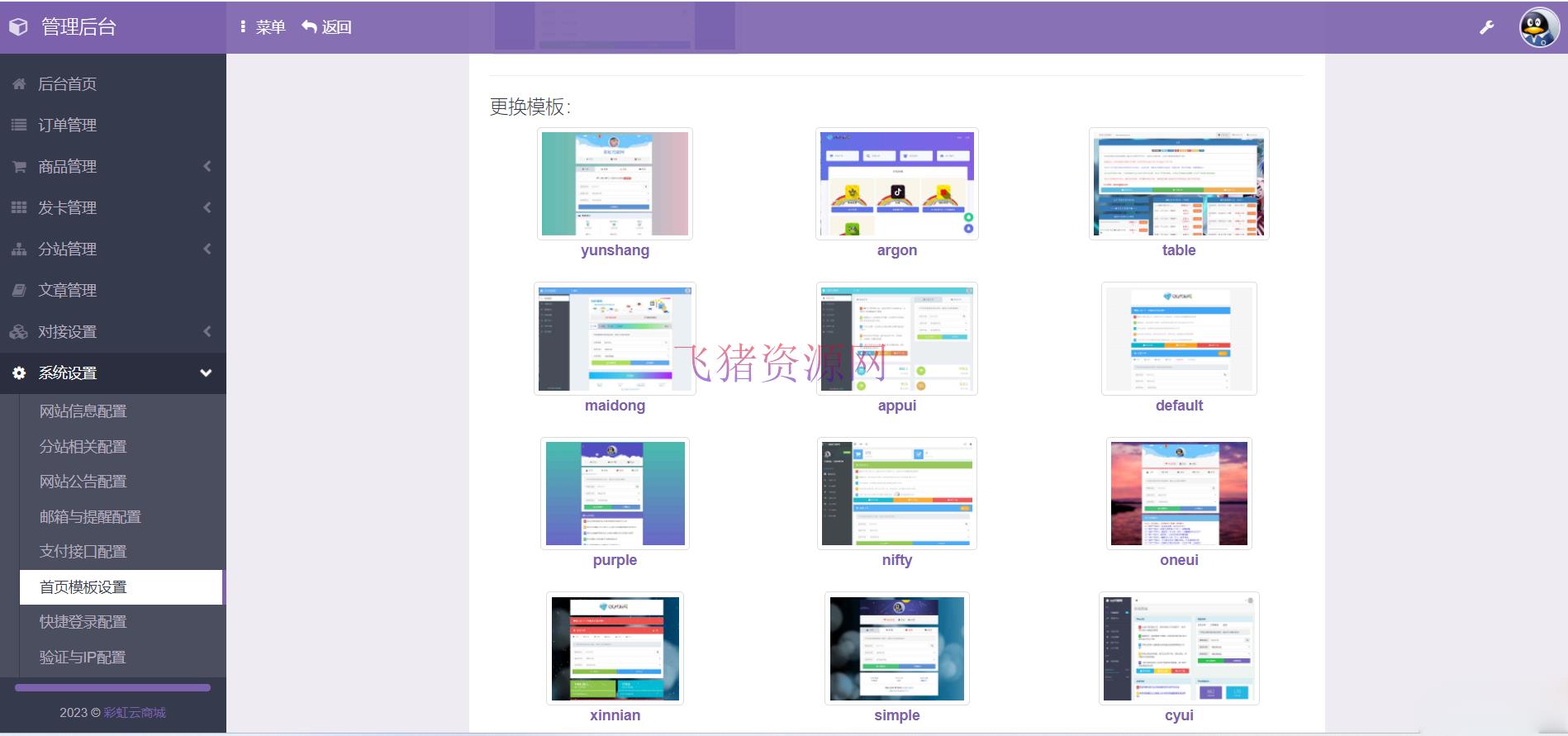The height and width of the screenshot is (736, 1568).
Task: Select the yunshang template thumbnail
Action: 615,183
